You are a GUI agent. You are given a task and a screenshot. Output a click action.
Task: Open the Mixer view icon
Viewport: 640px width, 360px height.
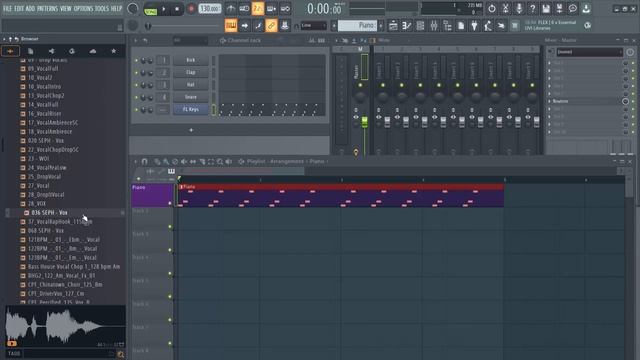pyautogui.click(x=433, y=26)
